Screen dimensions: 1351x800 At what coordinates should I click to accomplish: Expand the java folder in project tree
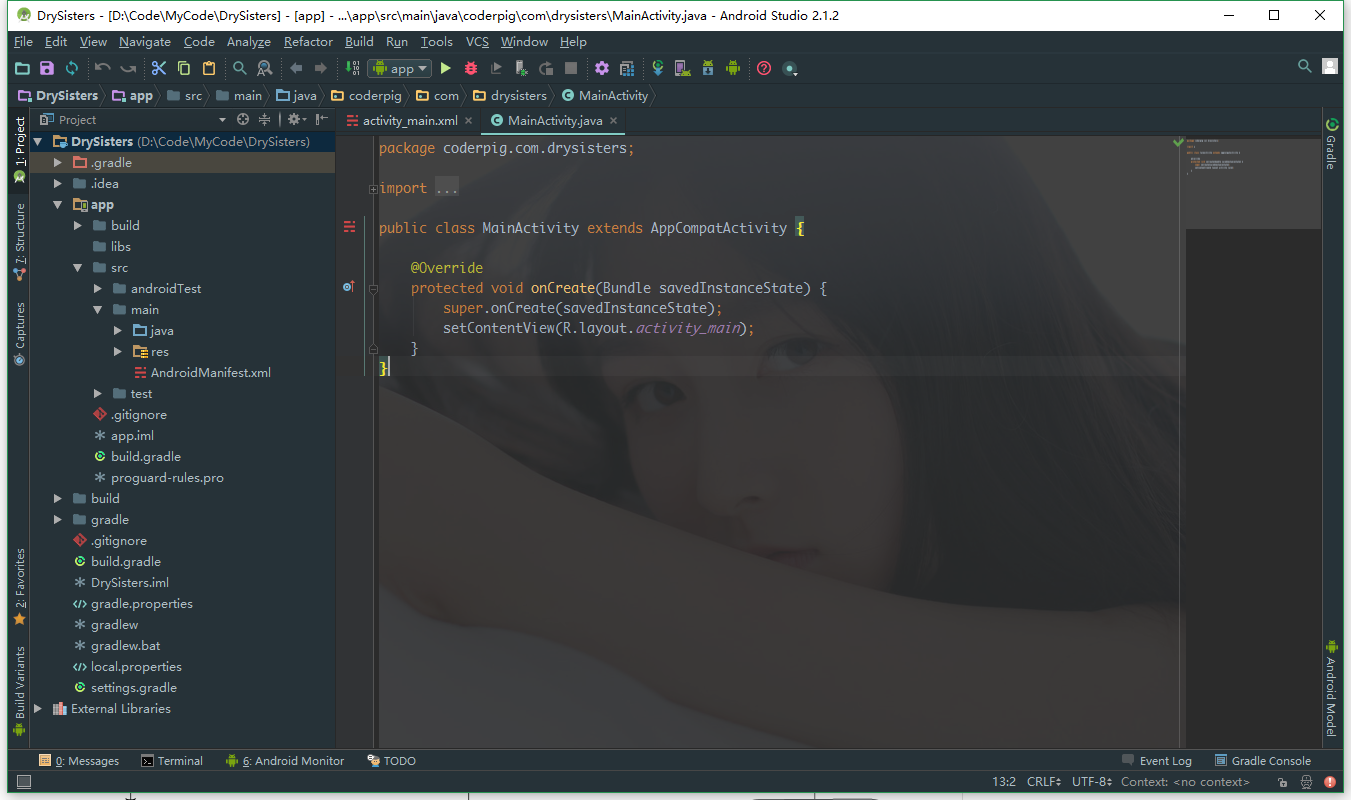click(x=118, y=330)
